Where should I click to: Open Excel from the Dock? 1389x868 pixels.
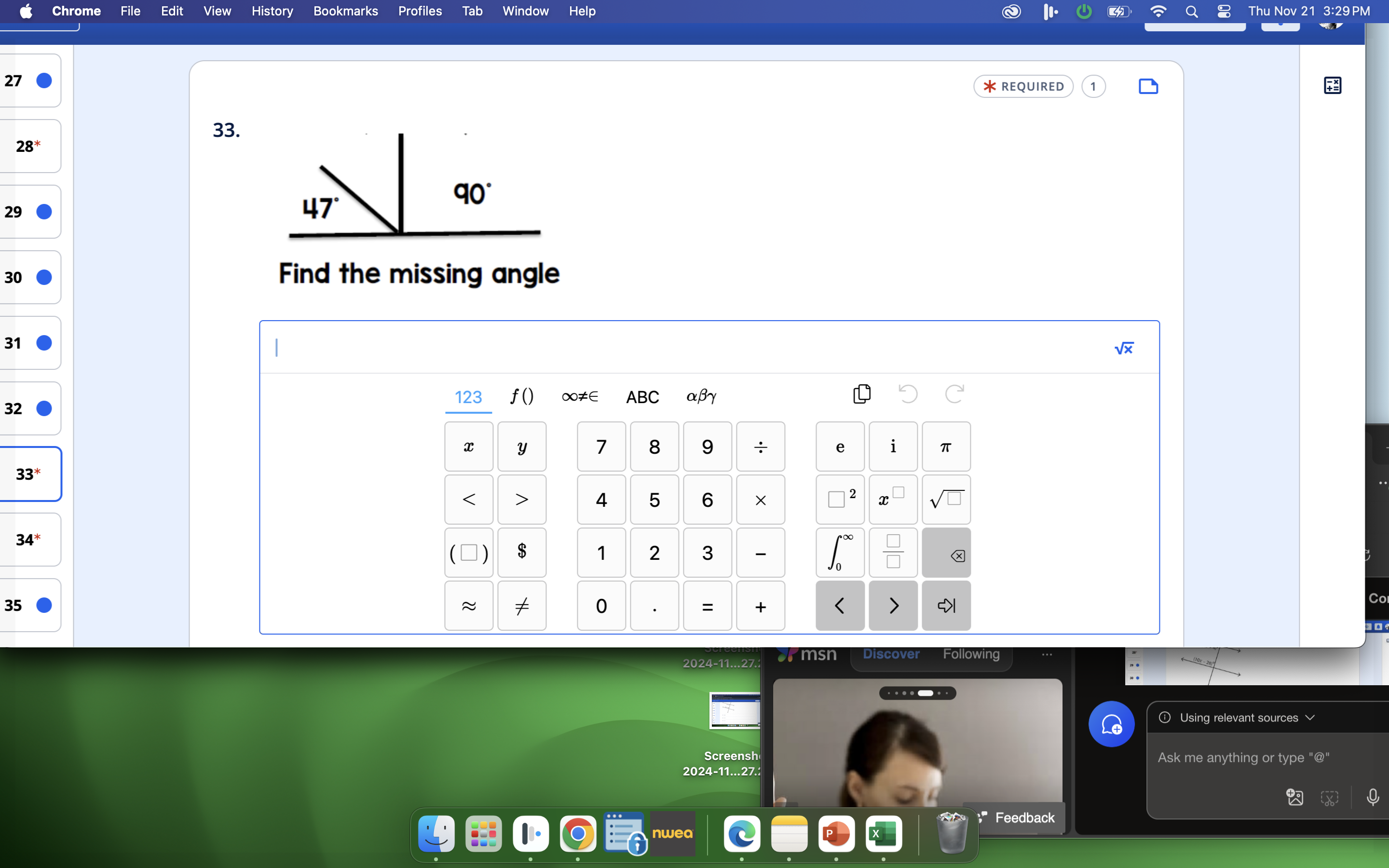click(x=884, y=834)
